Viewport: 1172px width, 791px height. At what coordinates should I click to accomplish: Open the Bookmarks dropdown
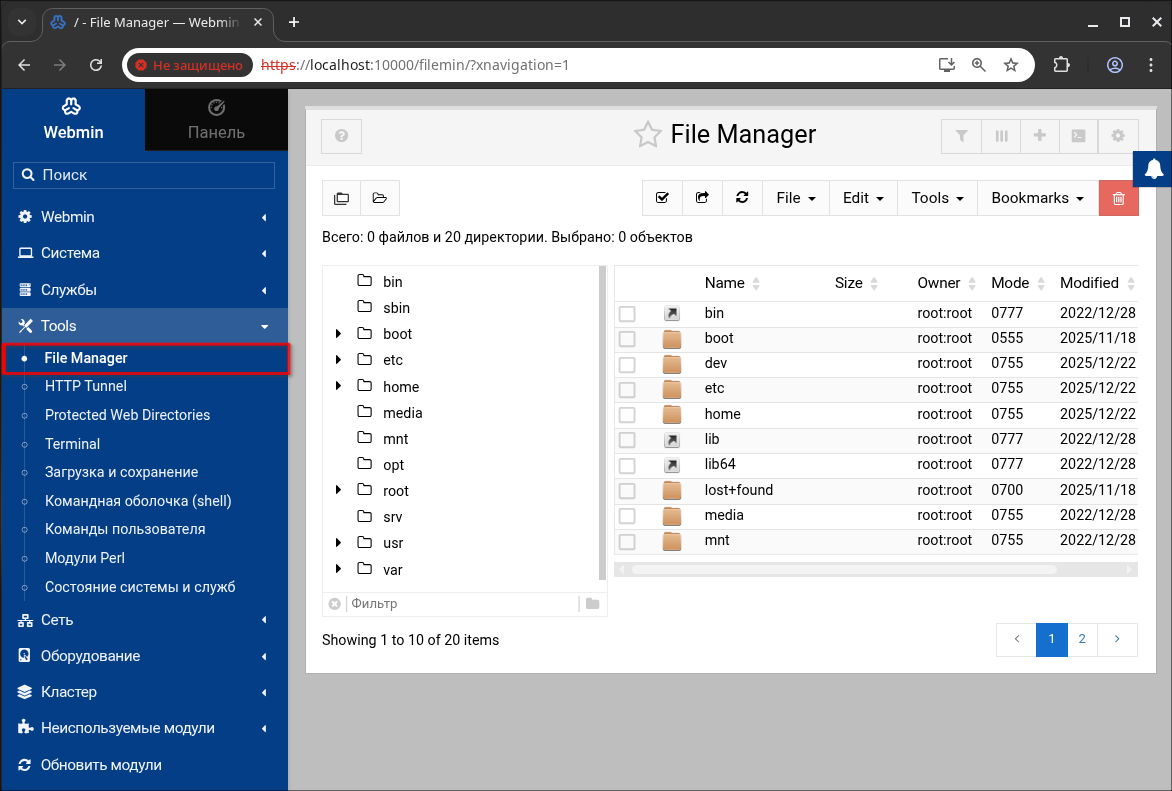(x=1037, y=198)
